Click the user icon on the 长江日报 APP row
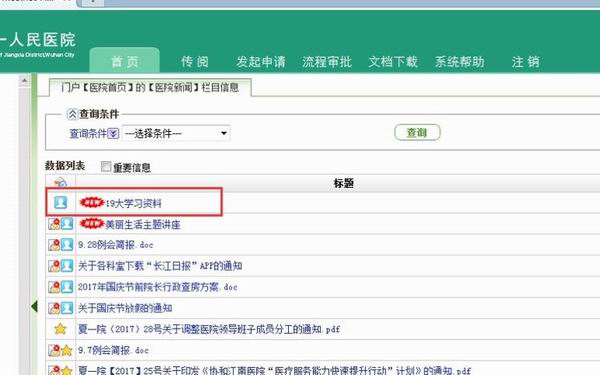This screenshot has height=375, width=600. pos(67,266)
